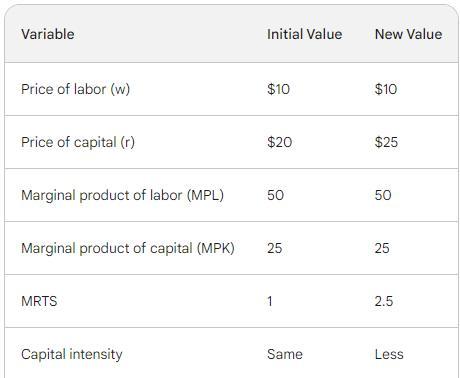
Task: Select the Capital intensity row label
Action: pyautogui.click(x=72, y=354)
